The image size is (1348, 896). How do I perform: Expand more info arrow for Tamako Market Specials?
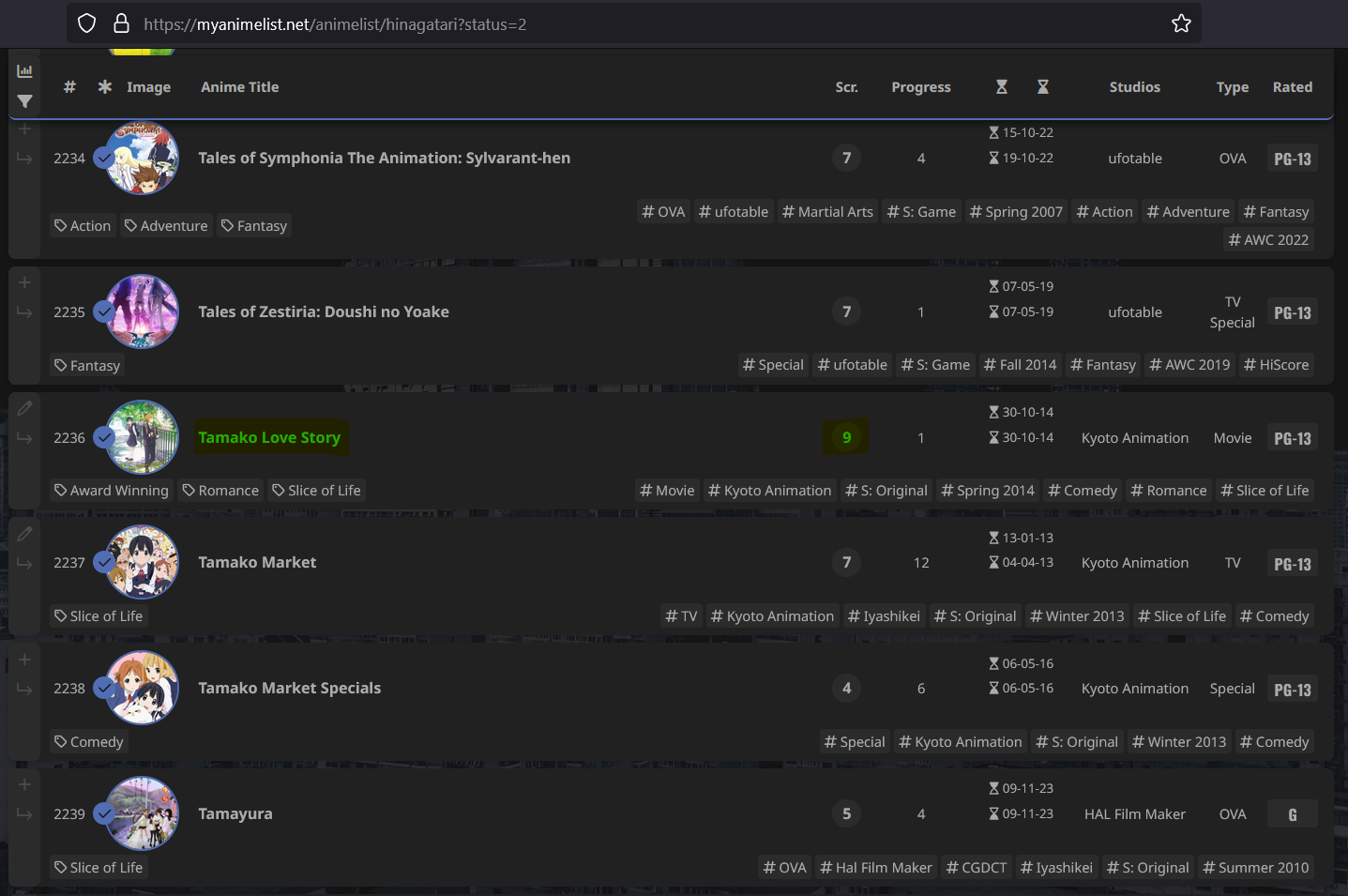24,689
